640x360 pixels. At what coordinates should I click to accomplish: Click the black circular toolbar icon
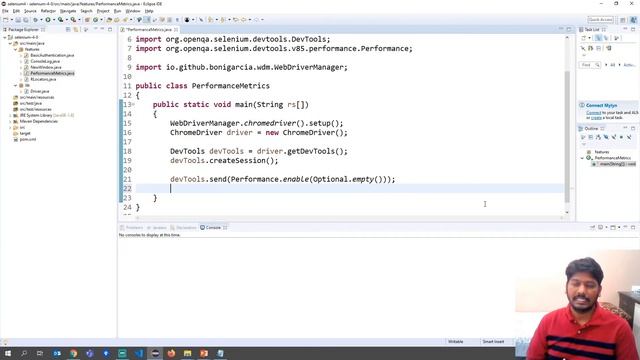pos(187,20)
